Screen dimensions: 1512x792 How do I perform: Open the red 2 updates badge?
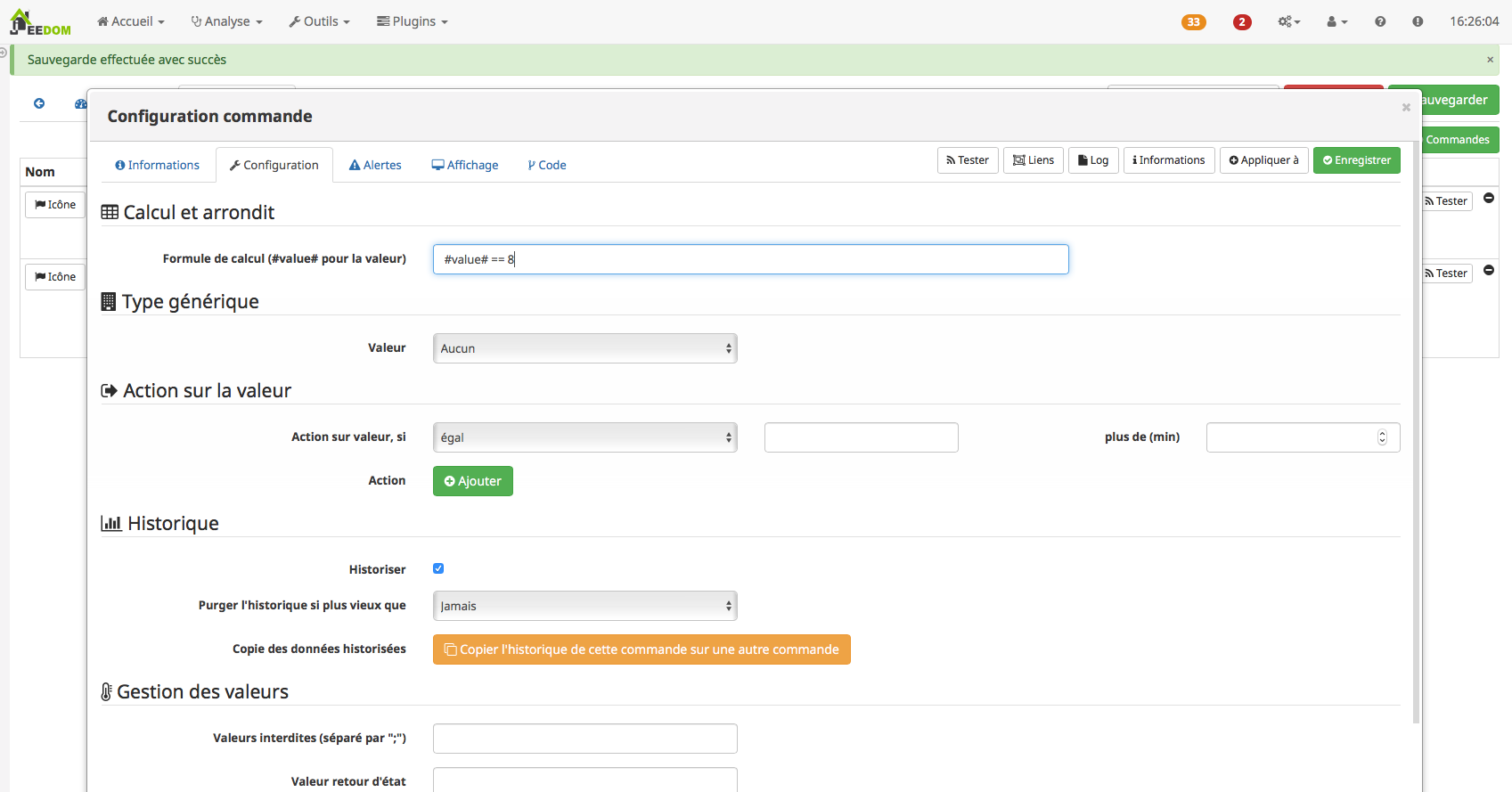click(1241, 22)
